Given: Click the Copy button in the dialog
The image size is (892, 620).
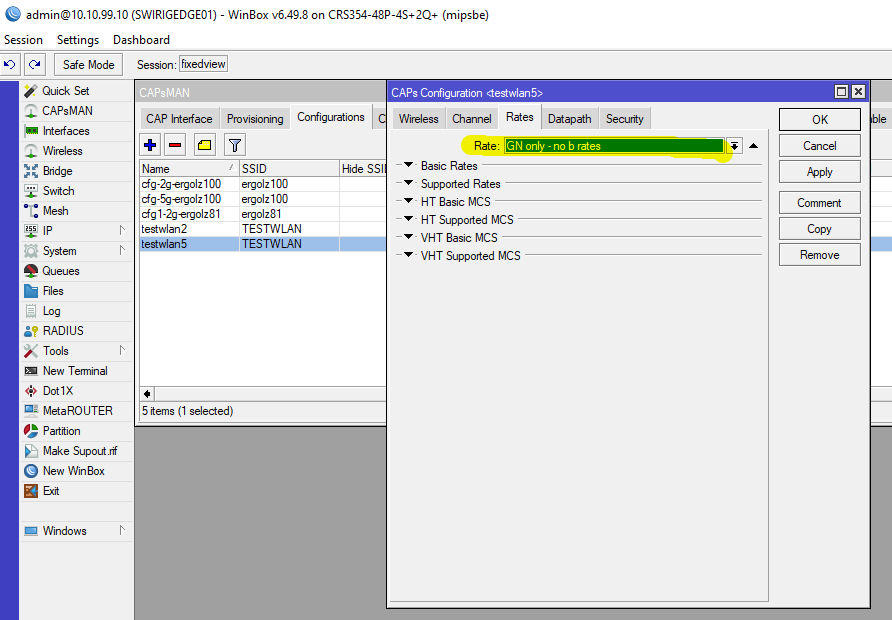Looking at the screenshot, I should coord(819,229).
